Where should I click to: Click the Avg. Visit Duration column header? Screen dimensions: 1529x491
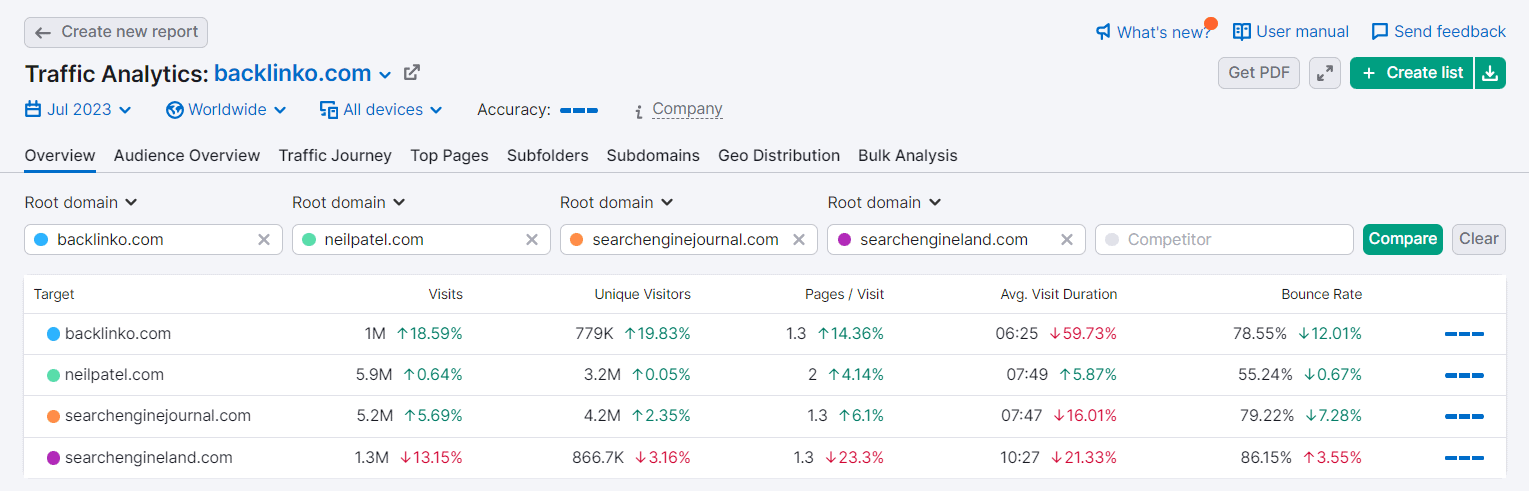[x=1059, y=295]
